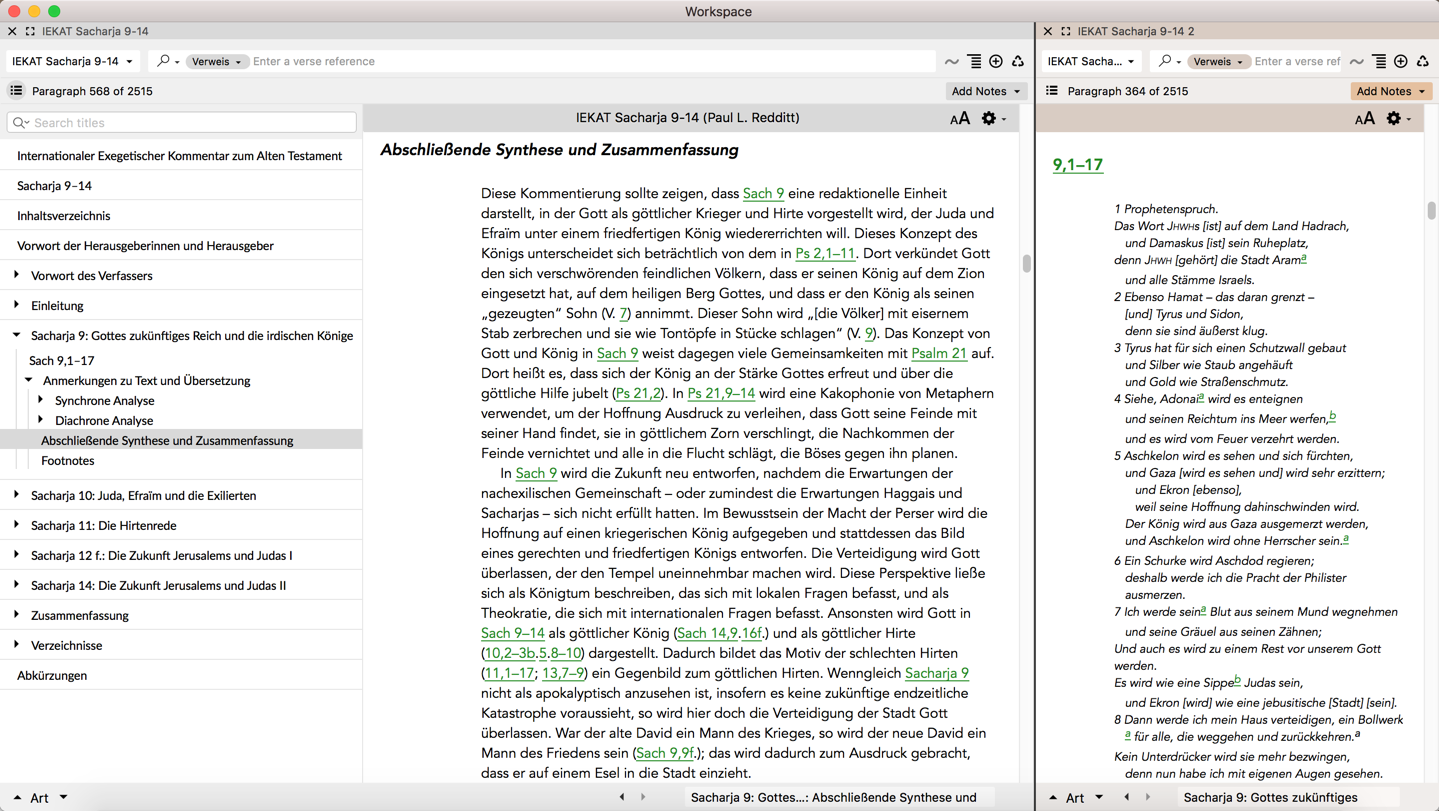Viewport: 1439px width, 811px height.
Task: Select Abkürzungen in contents
Action: 52,676
